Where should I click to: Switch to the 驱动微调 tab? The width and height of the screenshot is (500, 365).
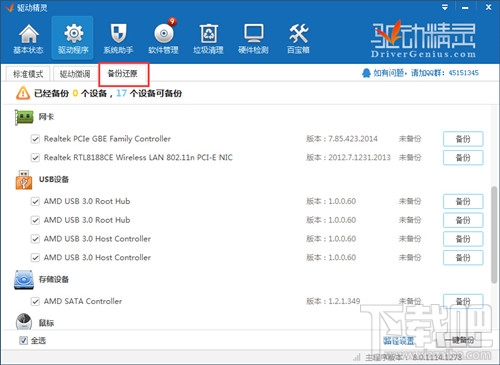point(75,74)
